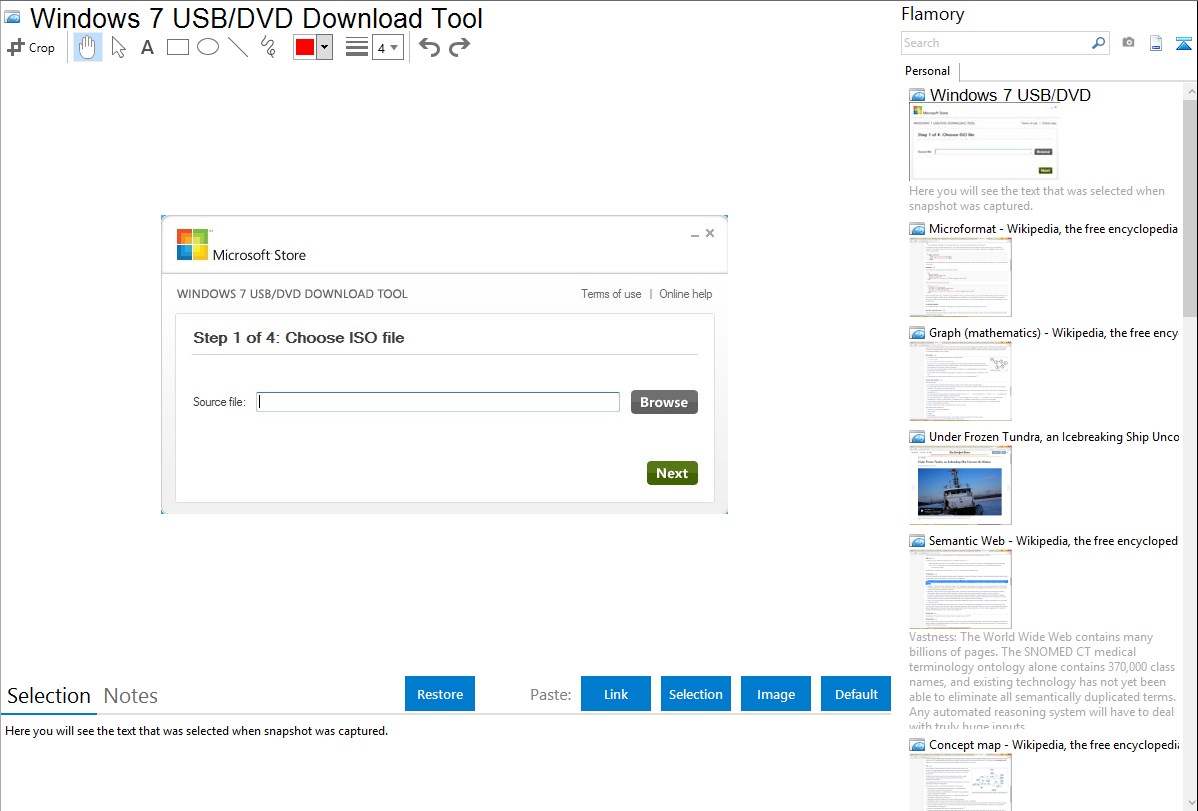This screenshot has width=1198, height=811.
Task: Click the scrollbar down arrow
Action: (x=1190, y=803)
